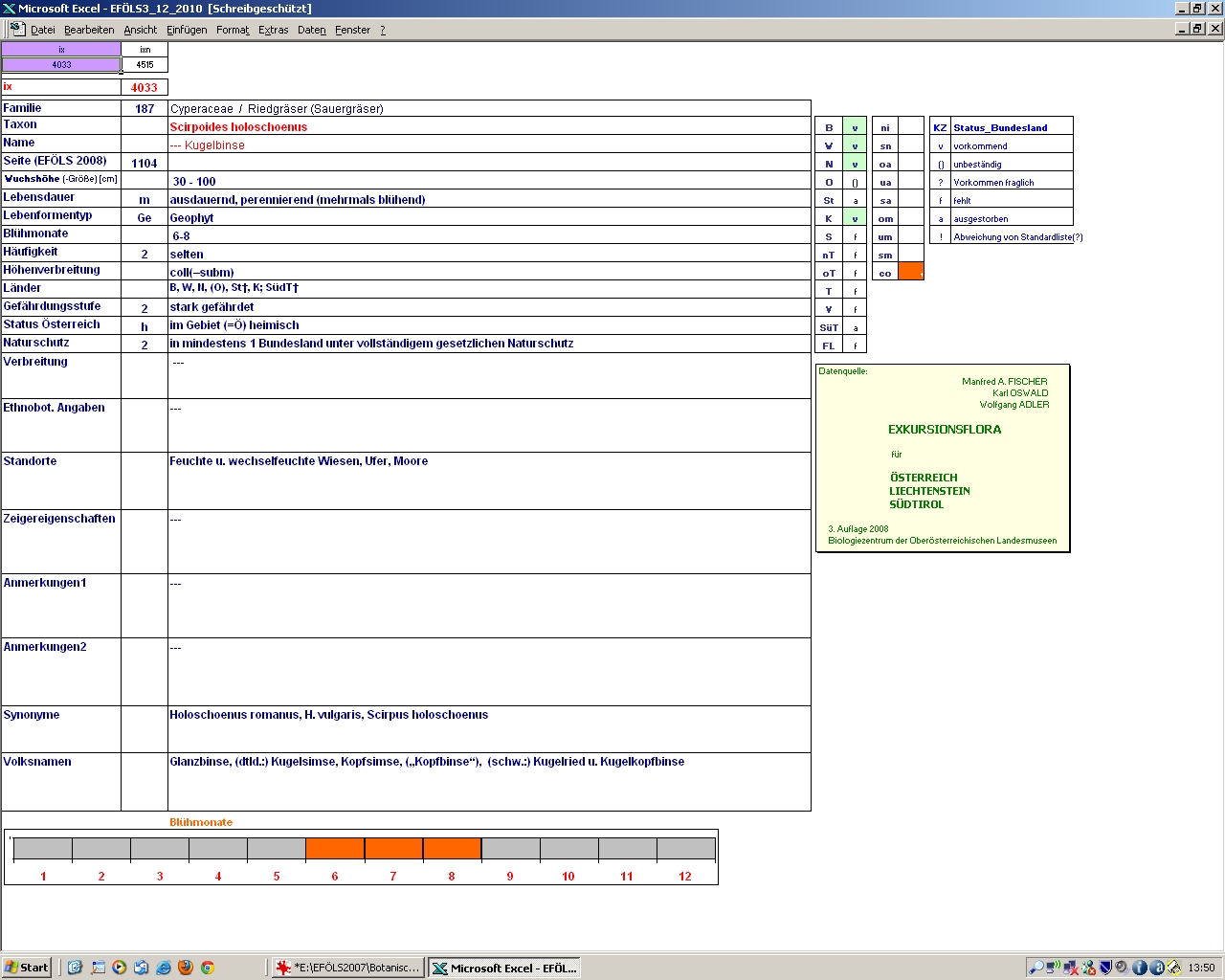Select the purple ix cell containing 4033
Image resolution: width=1225 pixels, height=980 pixels.
click(x=61, y=65)
